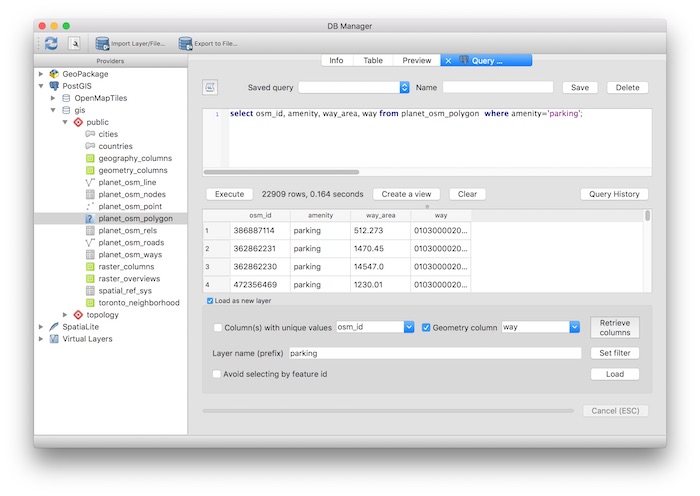Click Retrieve columns button
This screenshot has width=700, height=496.
pyautogui.click(x=615, y=328)
